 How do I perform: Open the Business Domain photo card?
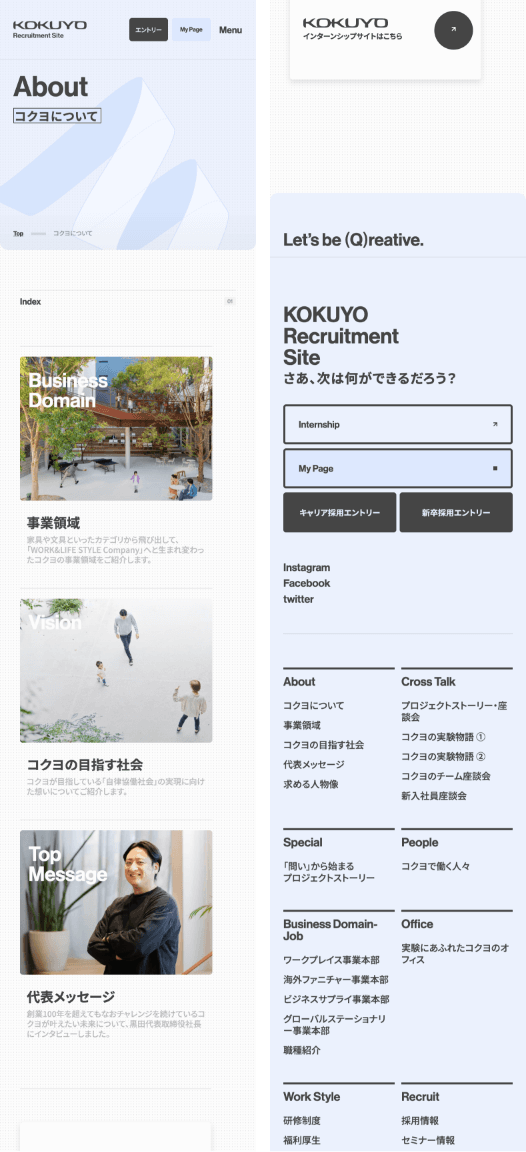click(116, 428)
